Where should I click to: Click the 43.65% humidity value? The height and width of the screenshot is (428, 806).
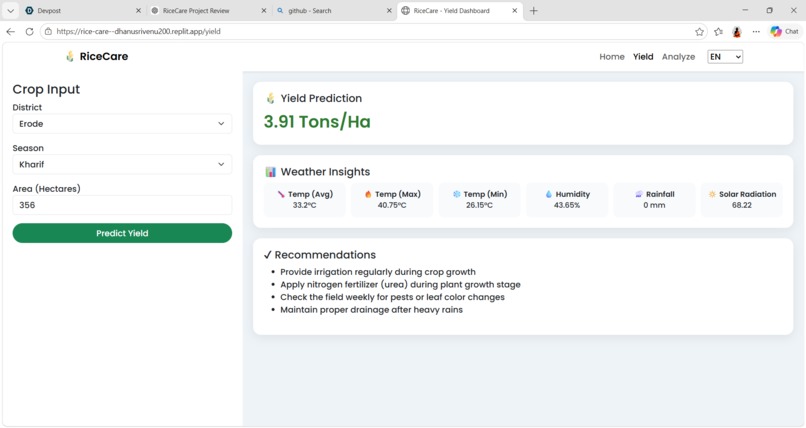pos(567,205)
